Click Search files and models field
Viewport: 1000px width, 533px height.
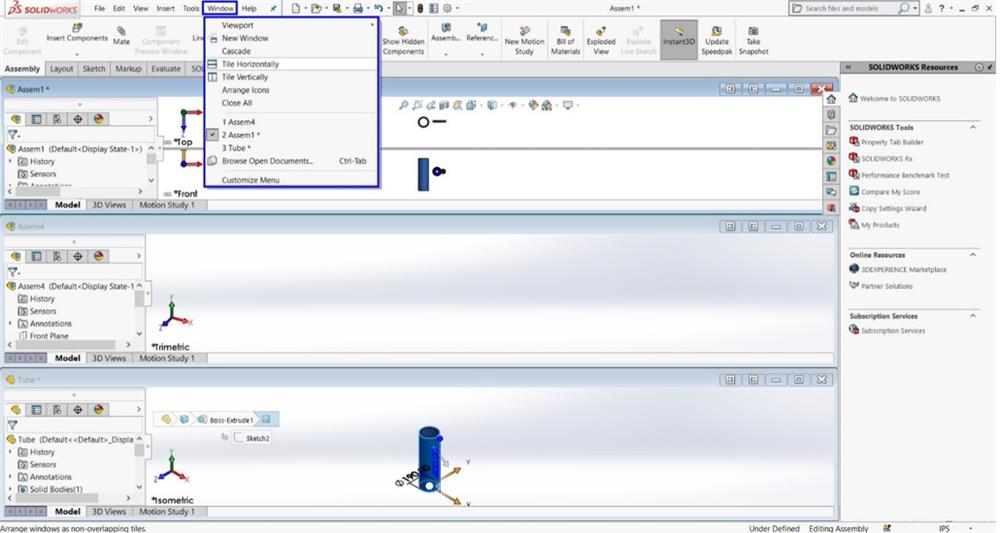click(x=843, y=8)
